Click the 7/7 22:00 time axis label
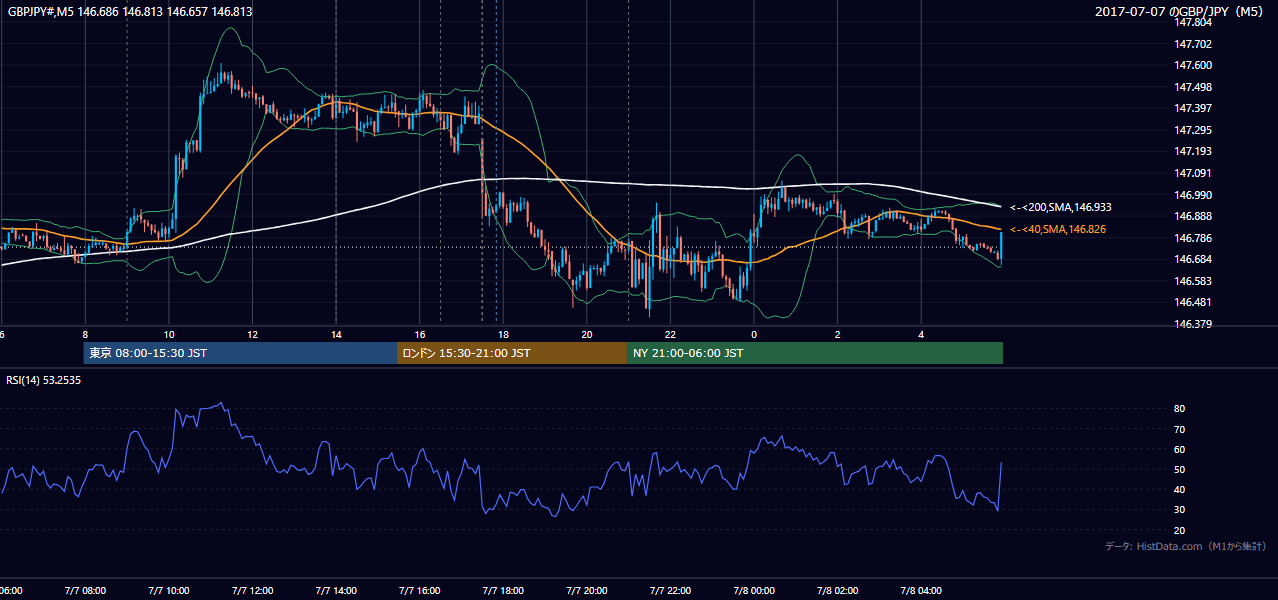Screen dimensions: 1278x600 tap(671, 590)
